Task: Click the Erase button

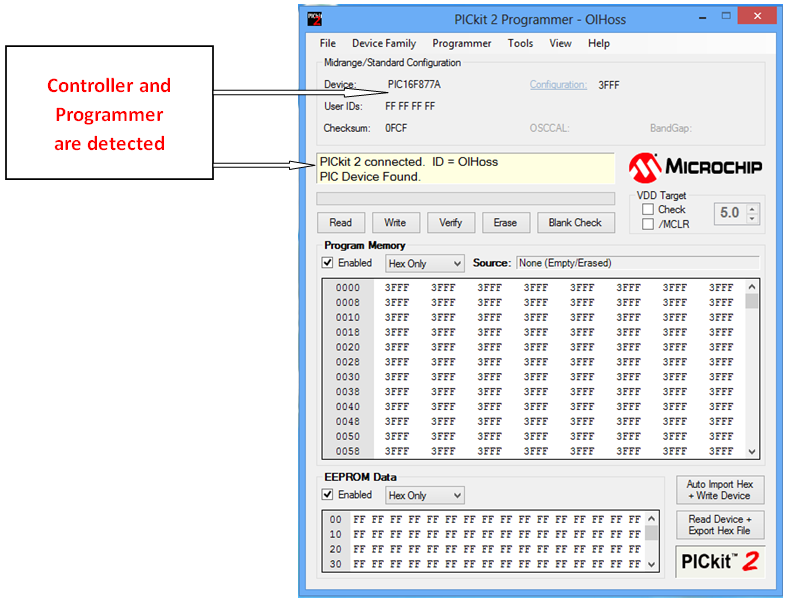Action: coord(505,222)
